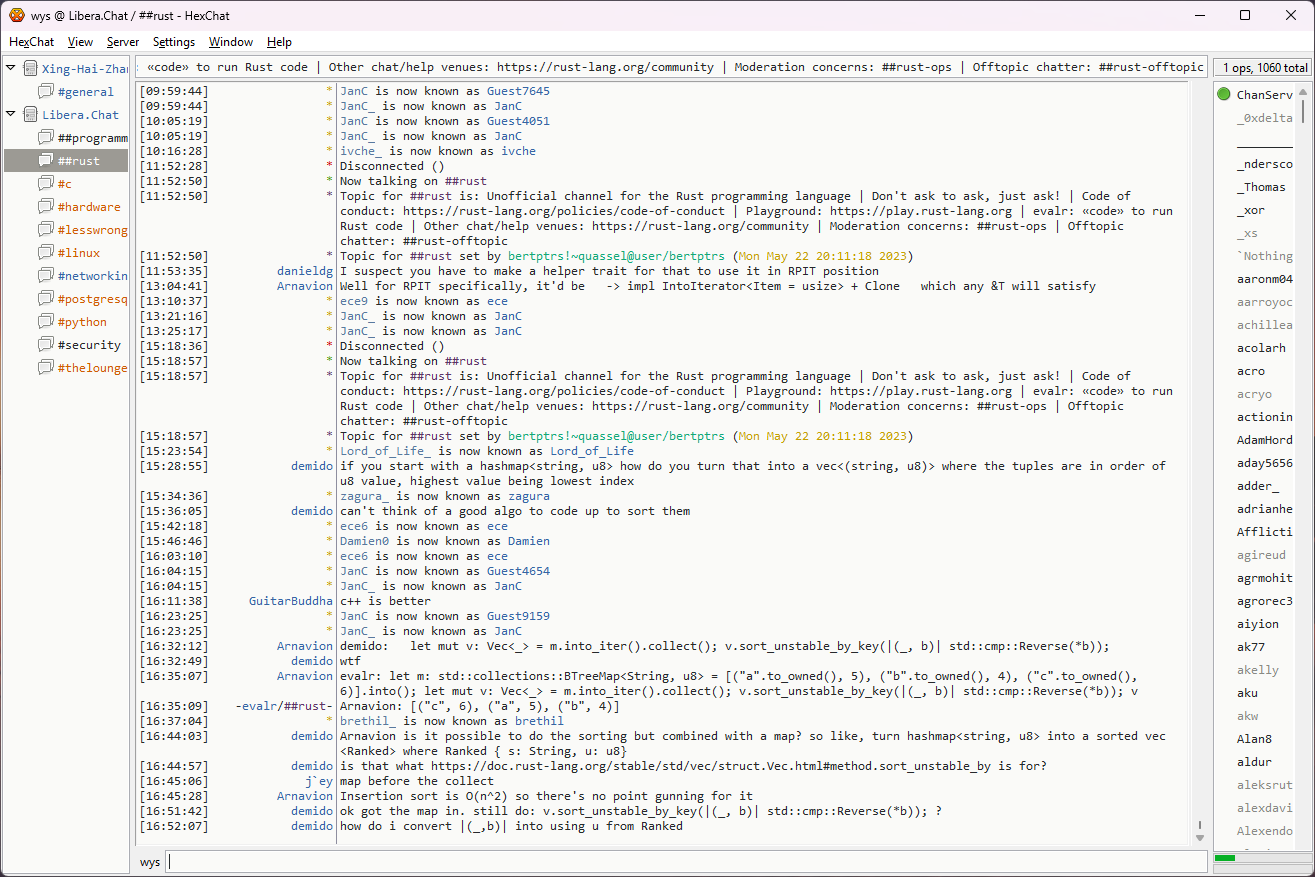
Task: Open the rust-lang.org/community link in topic bar
Action: click(603, 67)
